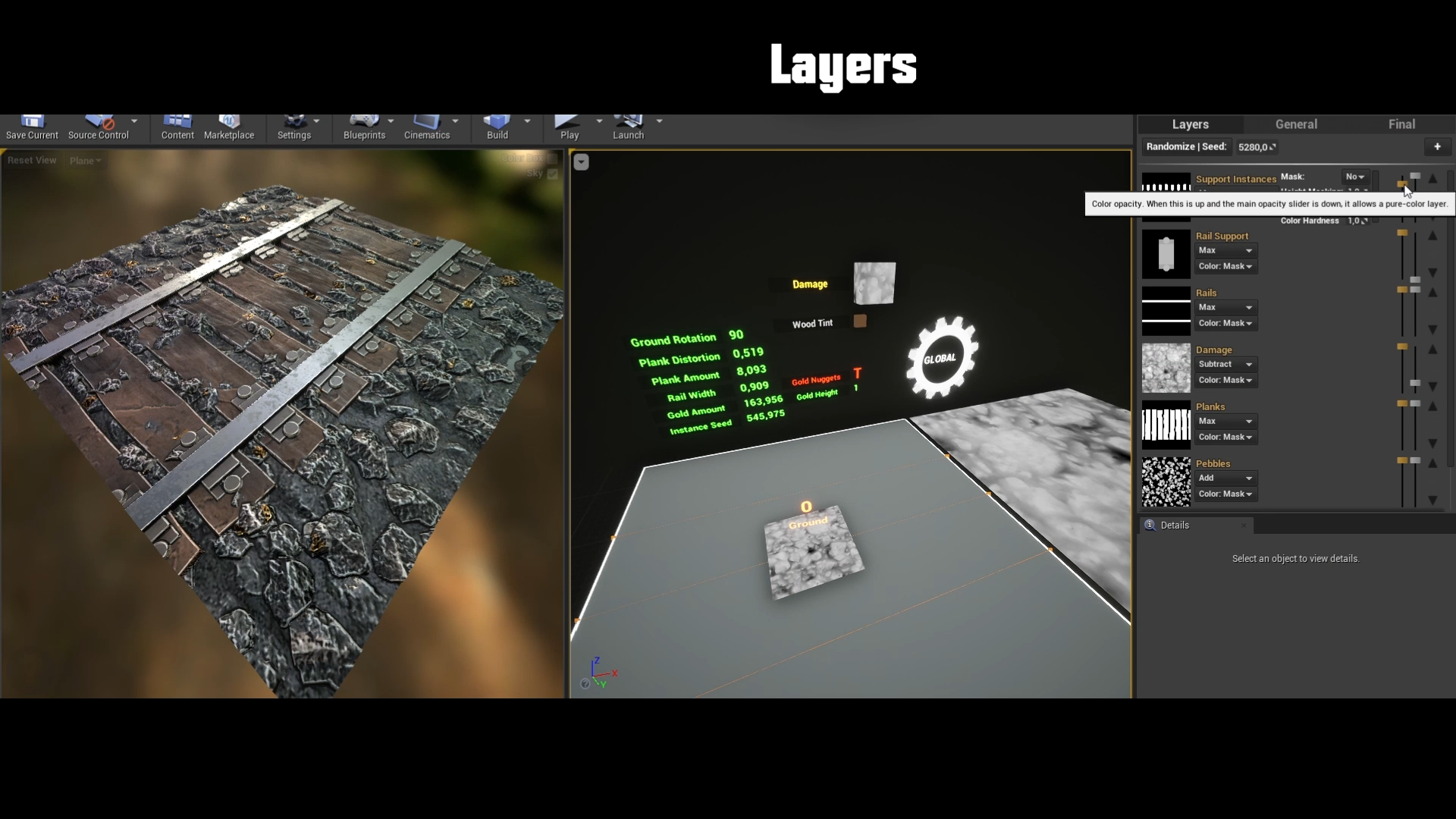
Task: Open the Plane view dropdown
Action: coord(85,160)
